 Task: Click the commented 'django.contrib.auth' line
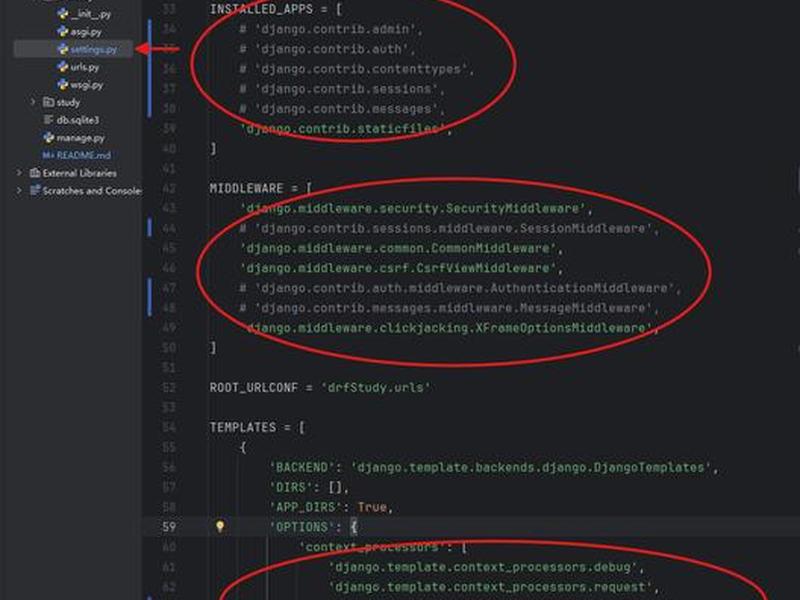pyautogui.click(x=327, y=49)
